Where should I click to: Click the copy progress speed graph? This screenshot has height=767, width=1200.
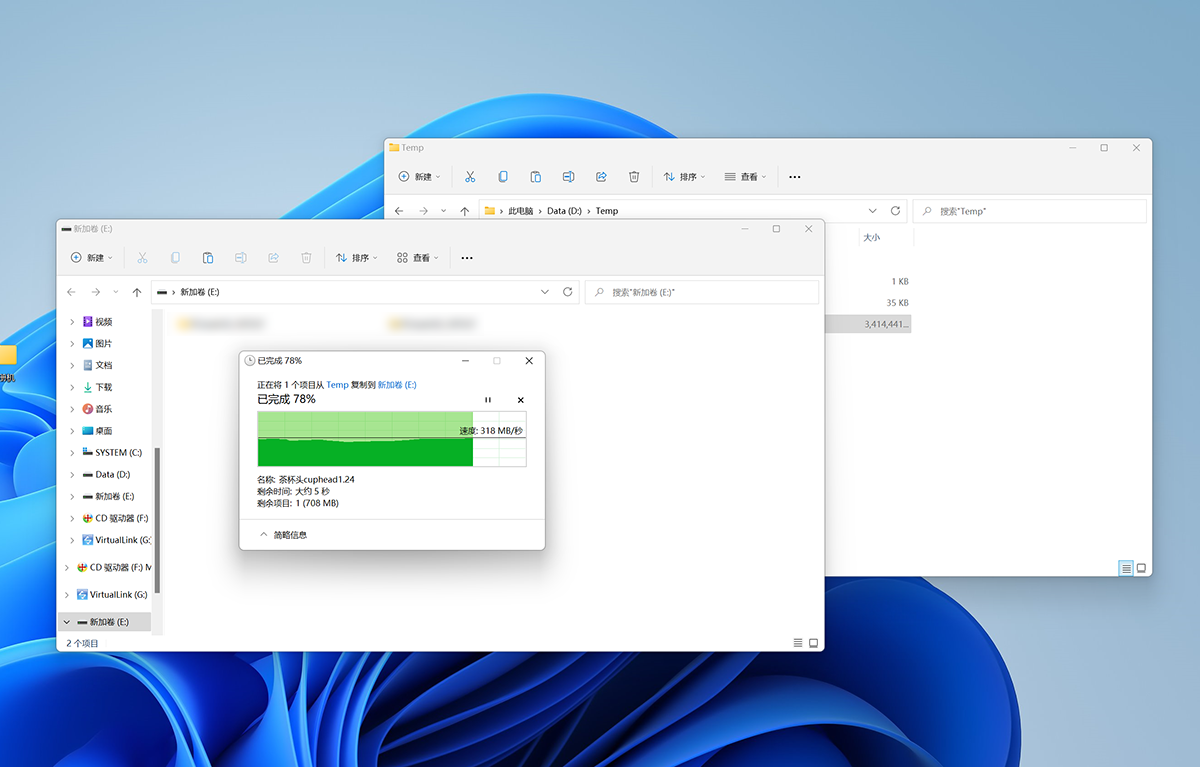392,438
